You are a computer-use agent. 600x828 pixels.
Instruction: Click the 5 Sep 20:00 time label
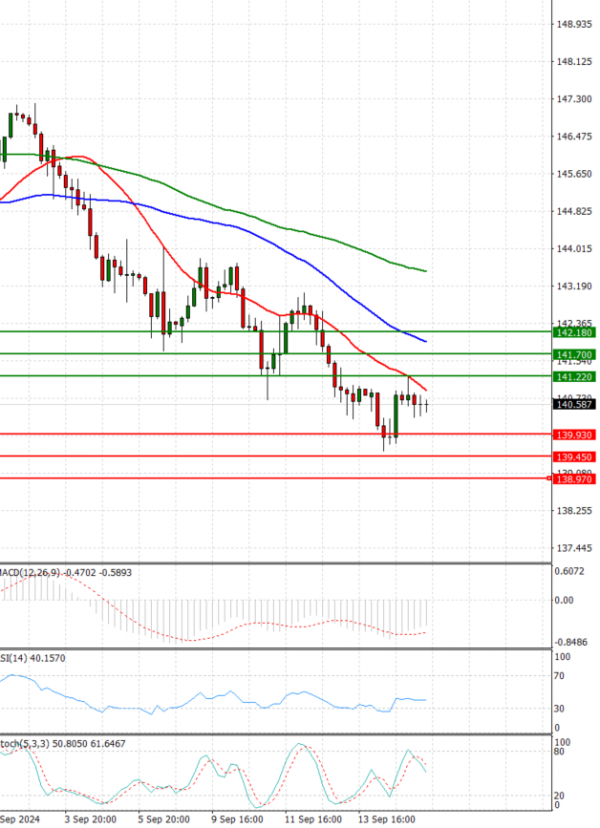[164, 820]
